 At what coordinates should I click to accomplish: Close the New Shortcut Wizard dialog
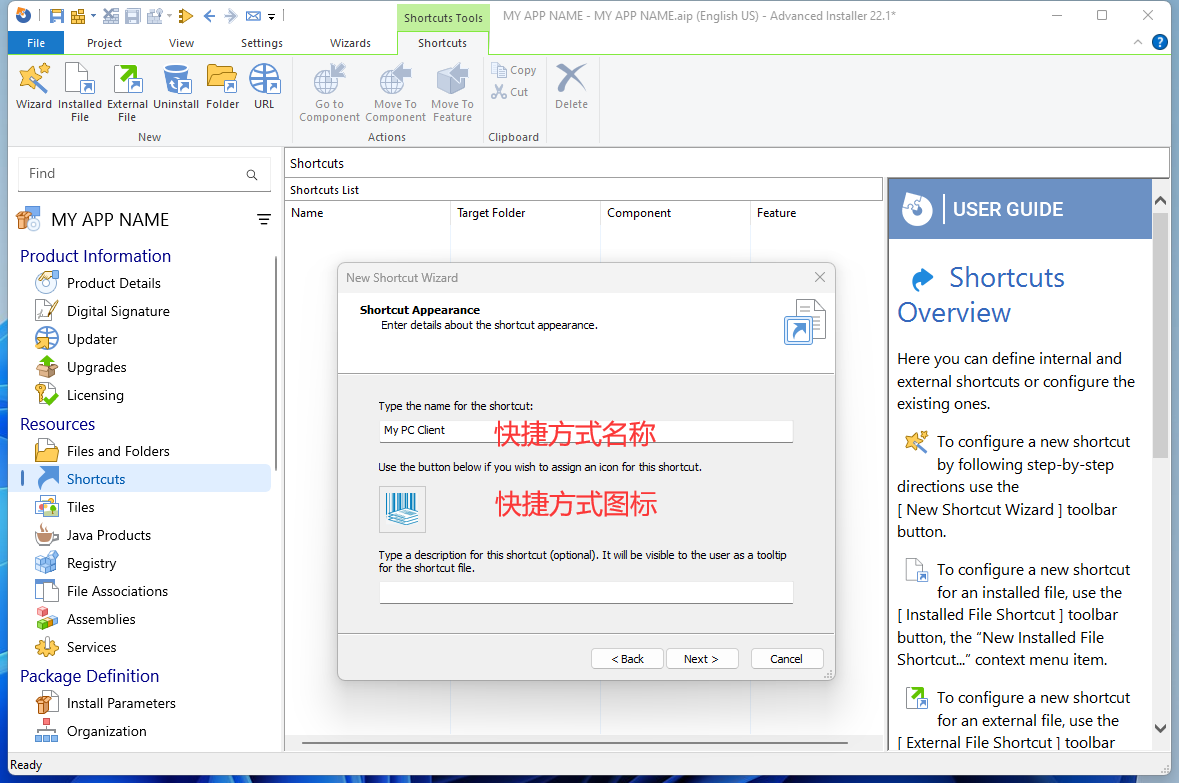[x=820, y=278]
